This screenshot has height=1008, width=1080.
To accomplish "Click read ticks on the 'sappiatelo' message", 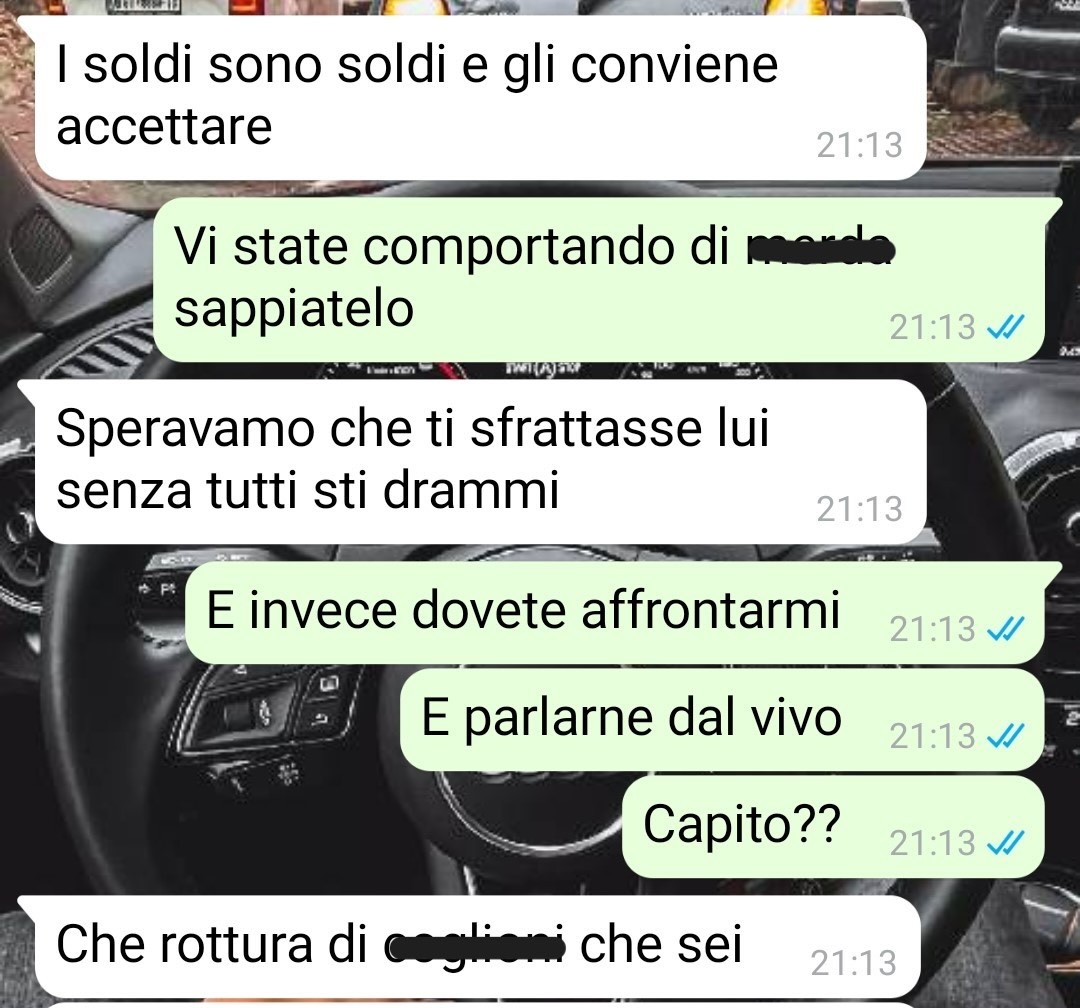I will click(1006, 327).
